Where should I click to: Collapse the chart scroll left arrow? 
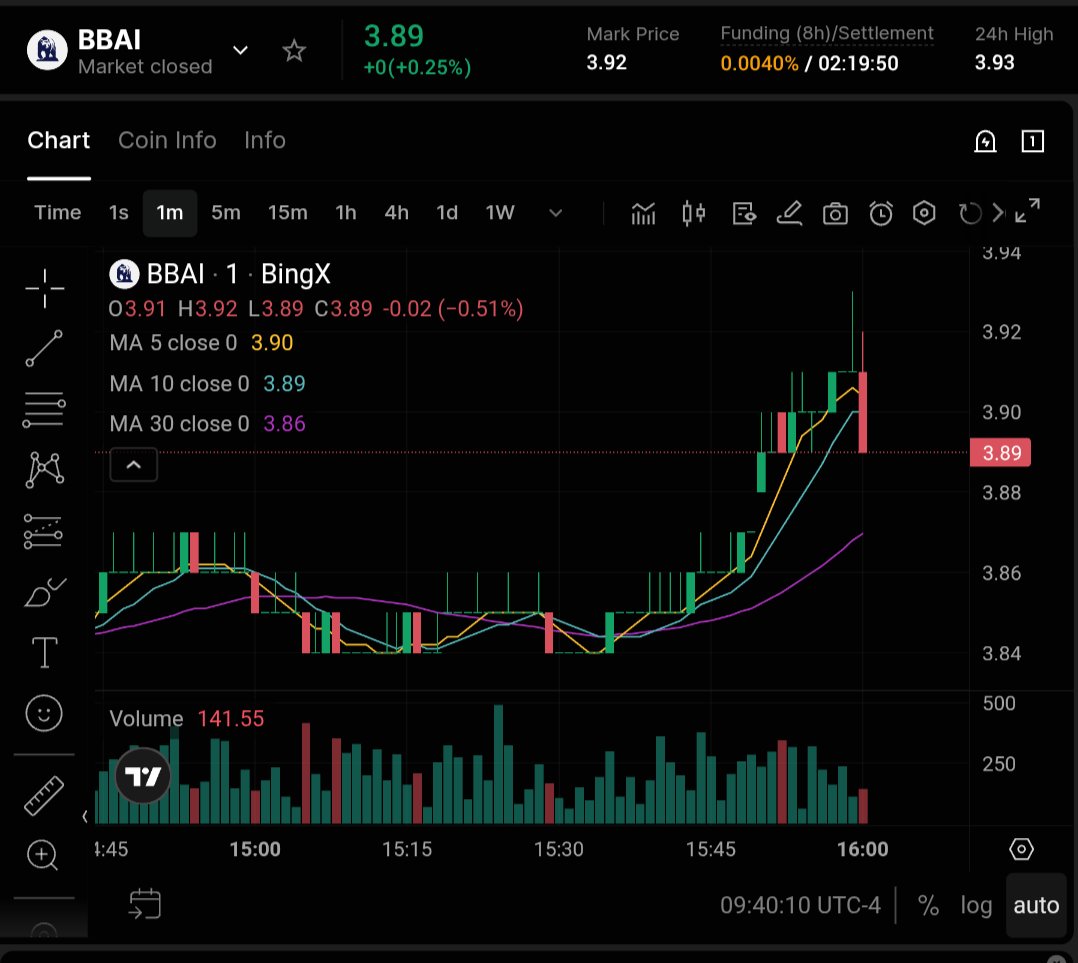[85, 817]
